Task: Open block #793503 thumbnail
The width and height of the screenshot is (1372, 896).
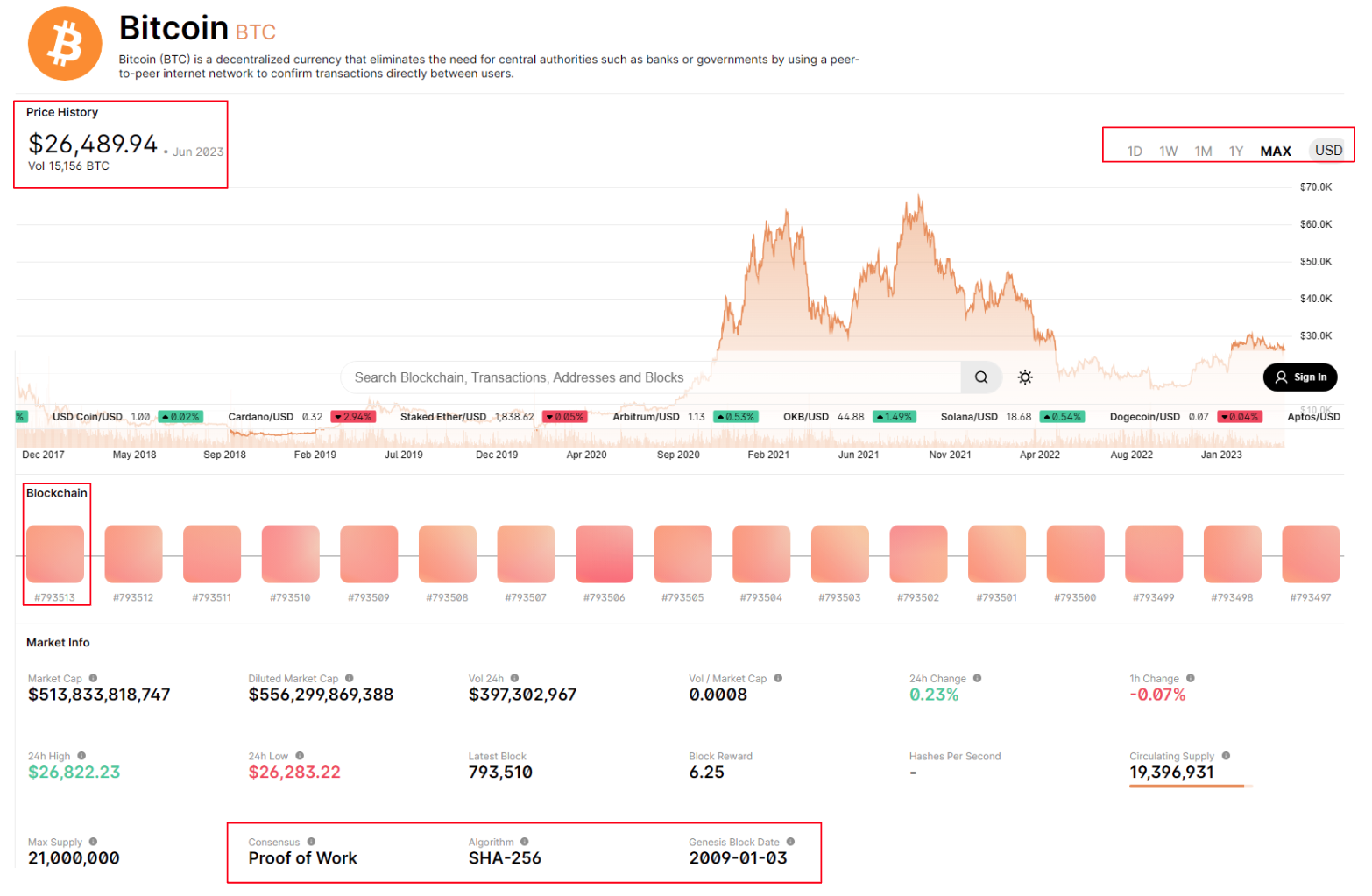Action: (840, 554)
